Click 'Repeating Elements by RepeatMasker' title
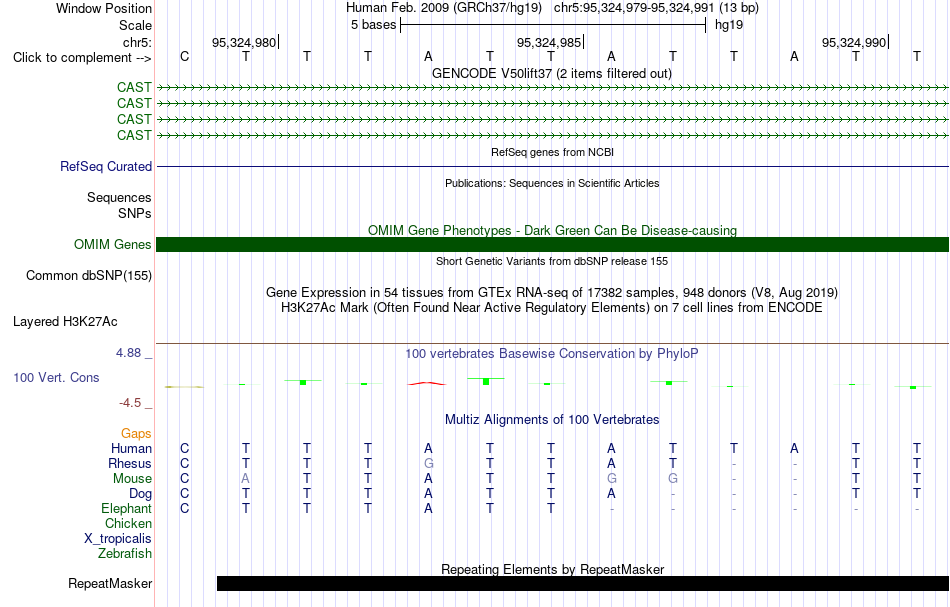This screenshot has width=950, height=607. click(552, 570)
